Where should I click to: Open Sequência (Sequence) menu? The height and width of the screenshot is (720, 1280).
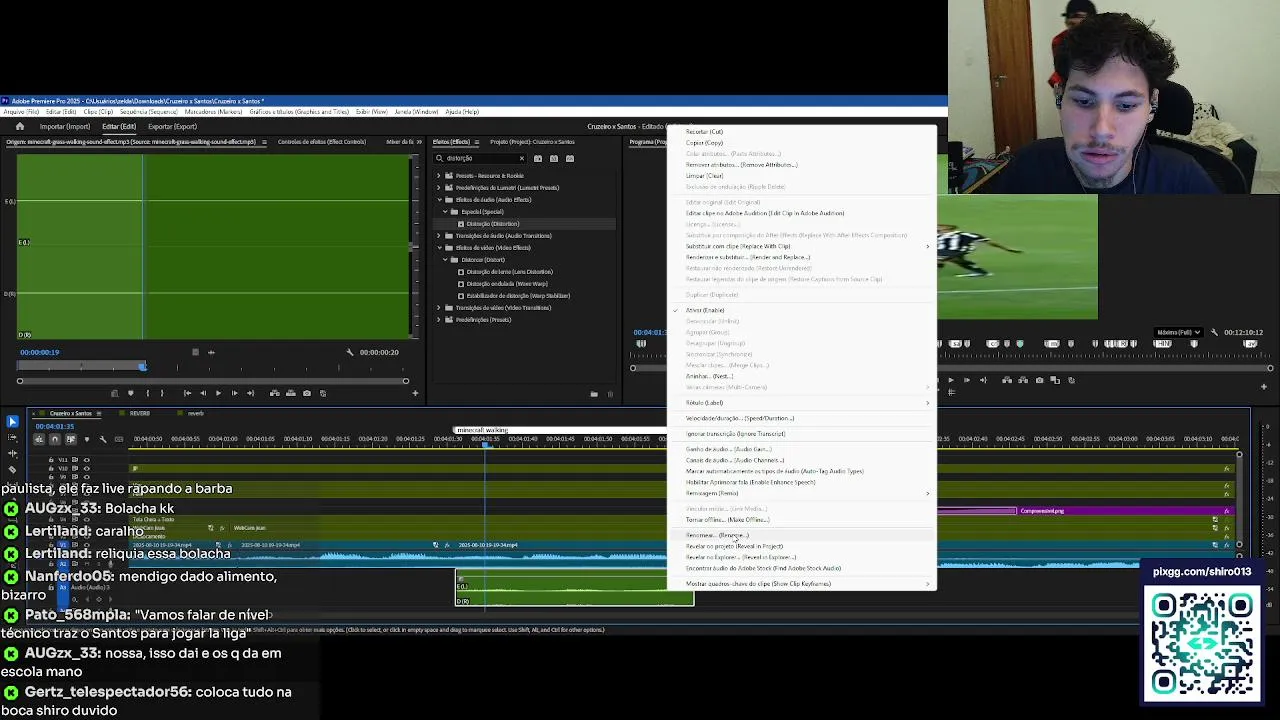(149, 112)
